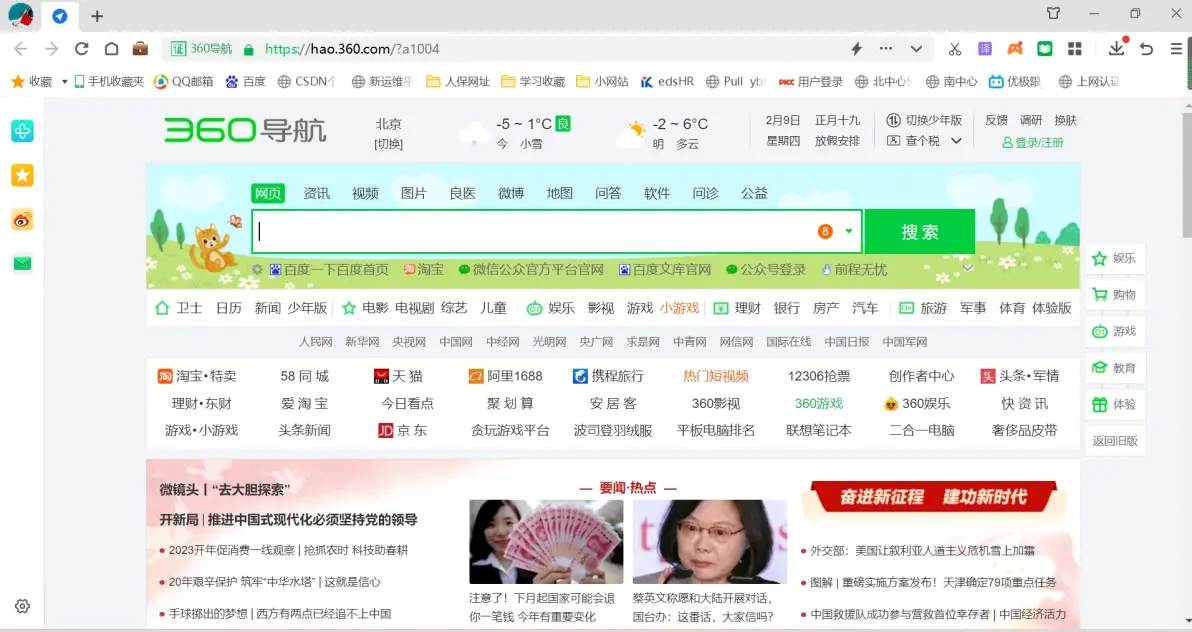Click the lightning speed mode icon
This screenshot has width=1192, height=632.
click(x=857, y=49)
